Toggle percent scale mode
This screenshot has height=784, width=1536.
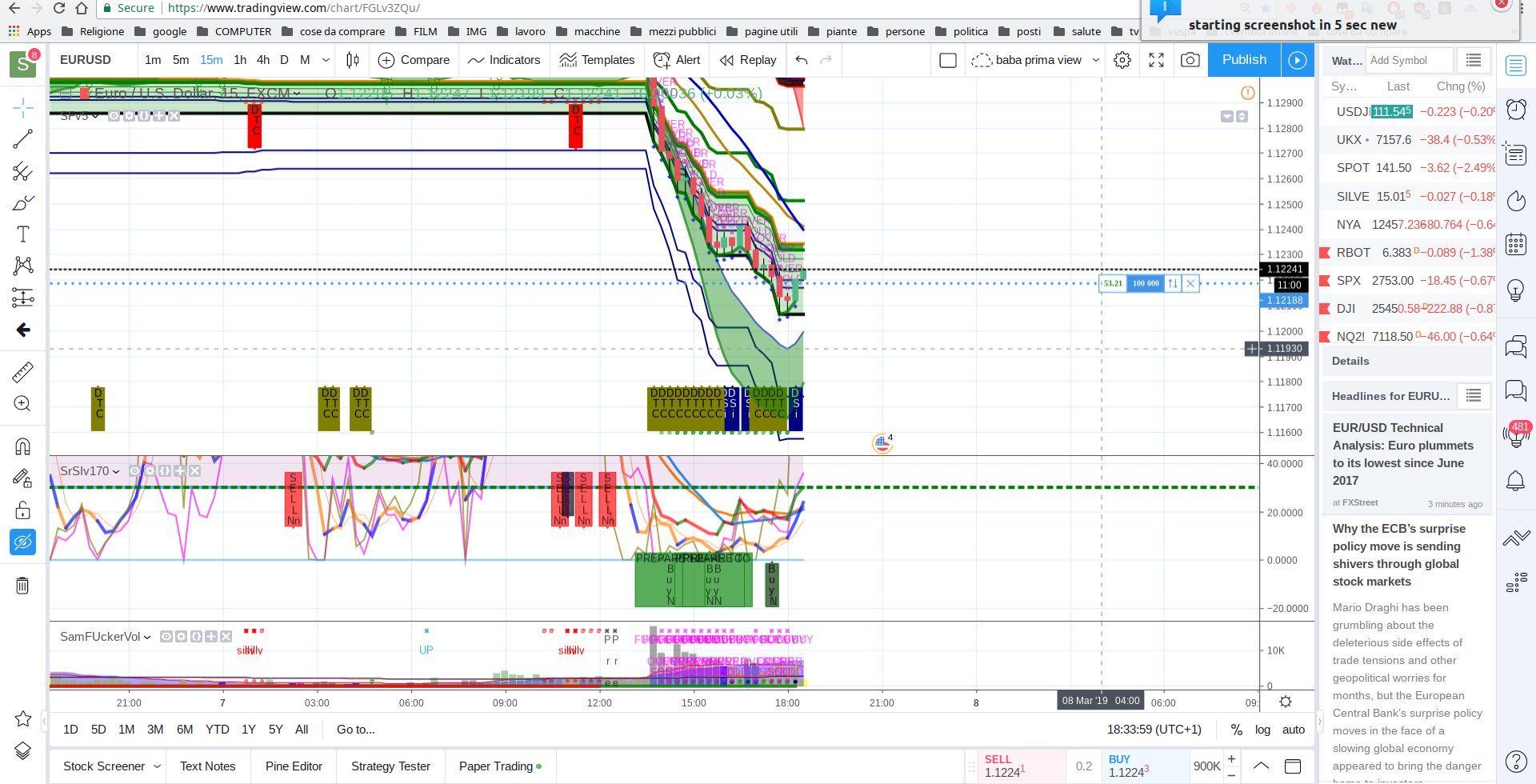1236,730
